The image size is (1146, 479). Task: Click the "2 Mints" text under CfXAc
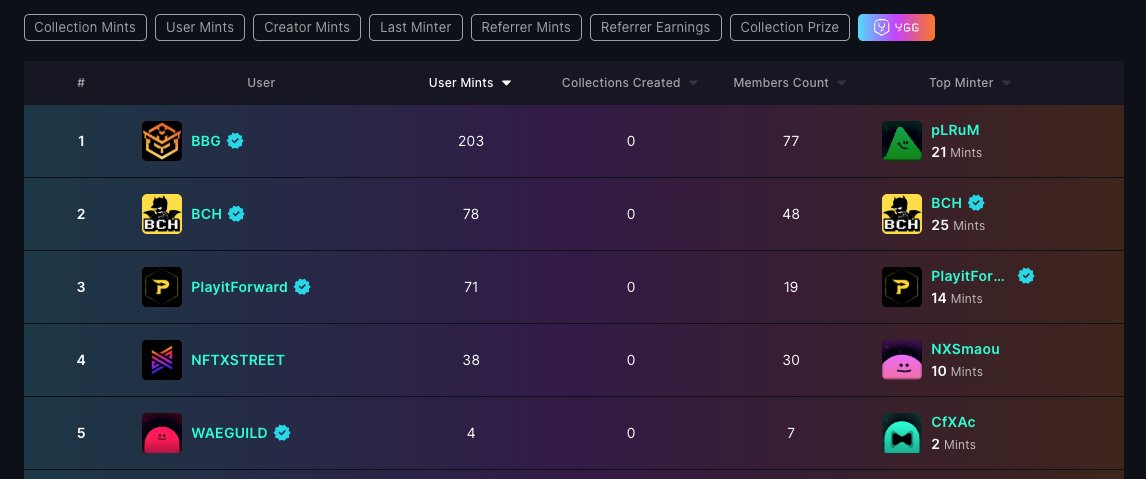pyautogui.click(x=953, y=445)
